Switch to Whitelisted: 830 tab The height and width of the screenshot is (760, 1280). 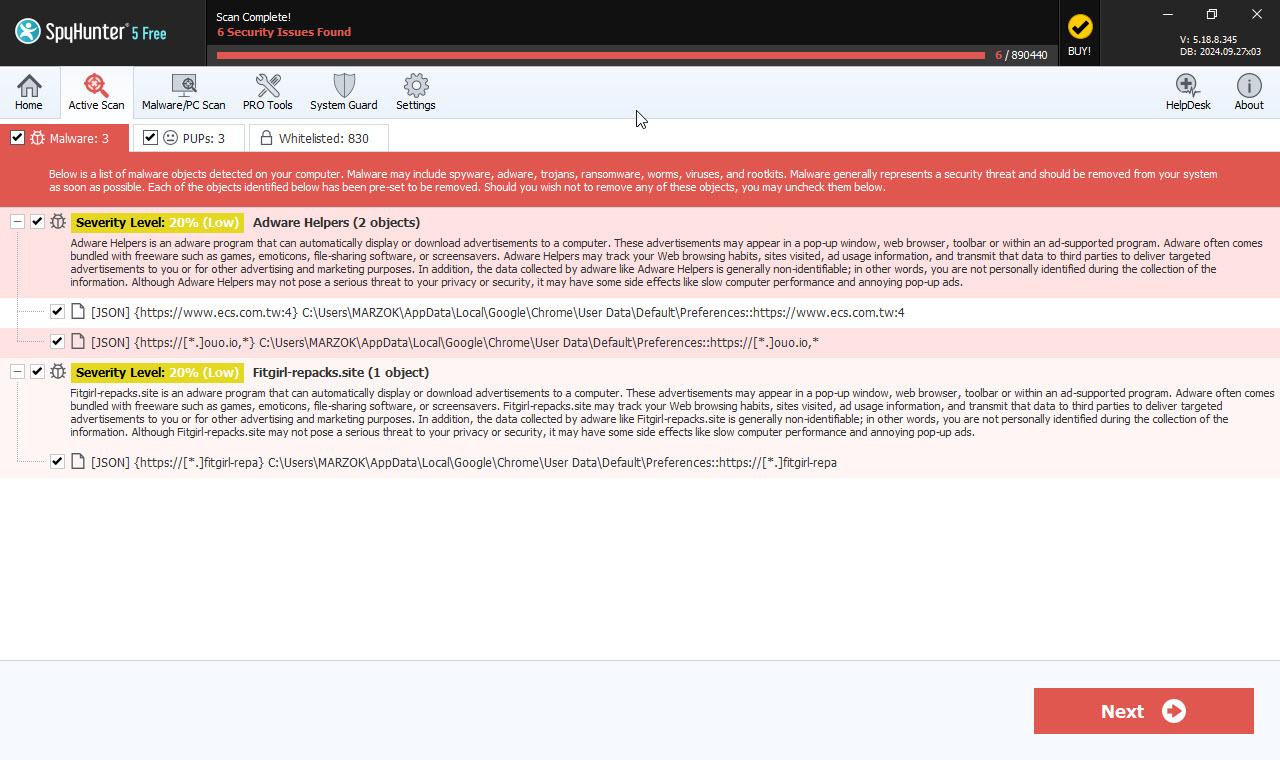pyautogui.click(x=318, y=138)
